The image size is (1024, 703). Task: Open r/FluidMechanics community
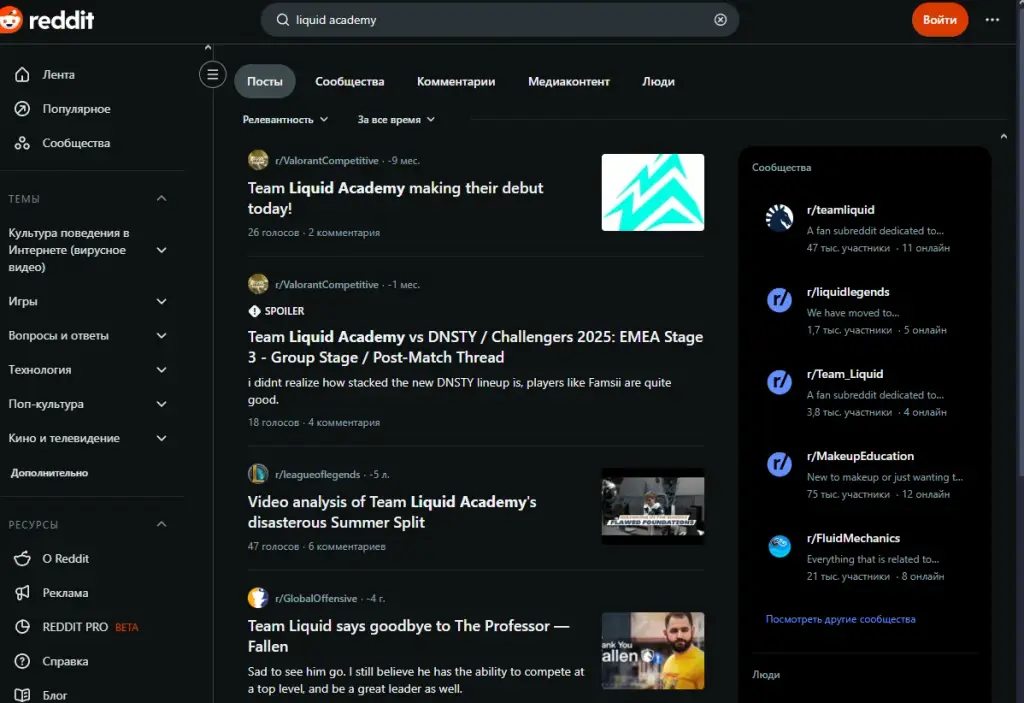coord(853,538)
